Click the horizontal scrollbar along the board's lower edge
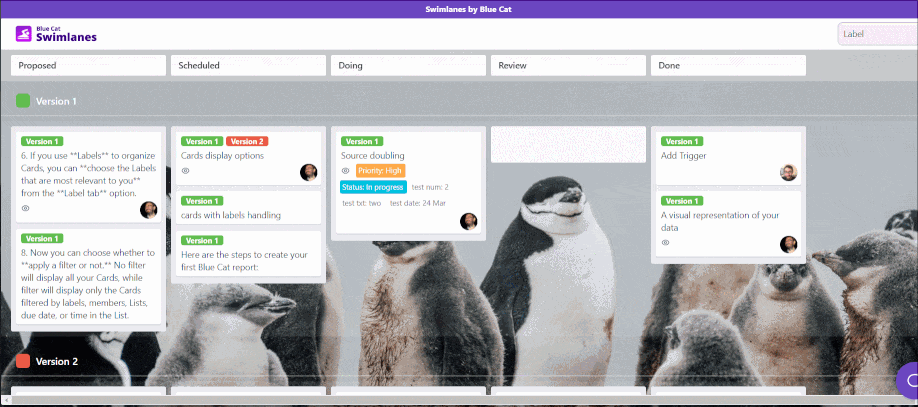 [x=459, y=400]
